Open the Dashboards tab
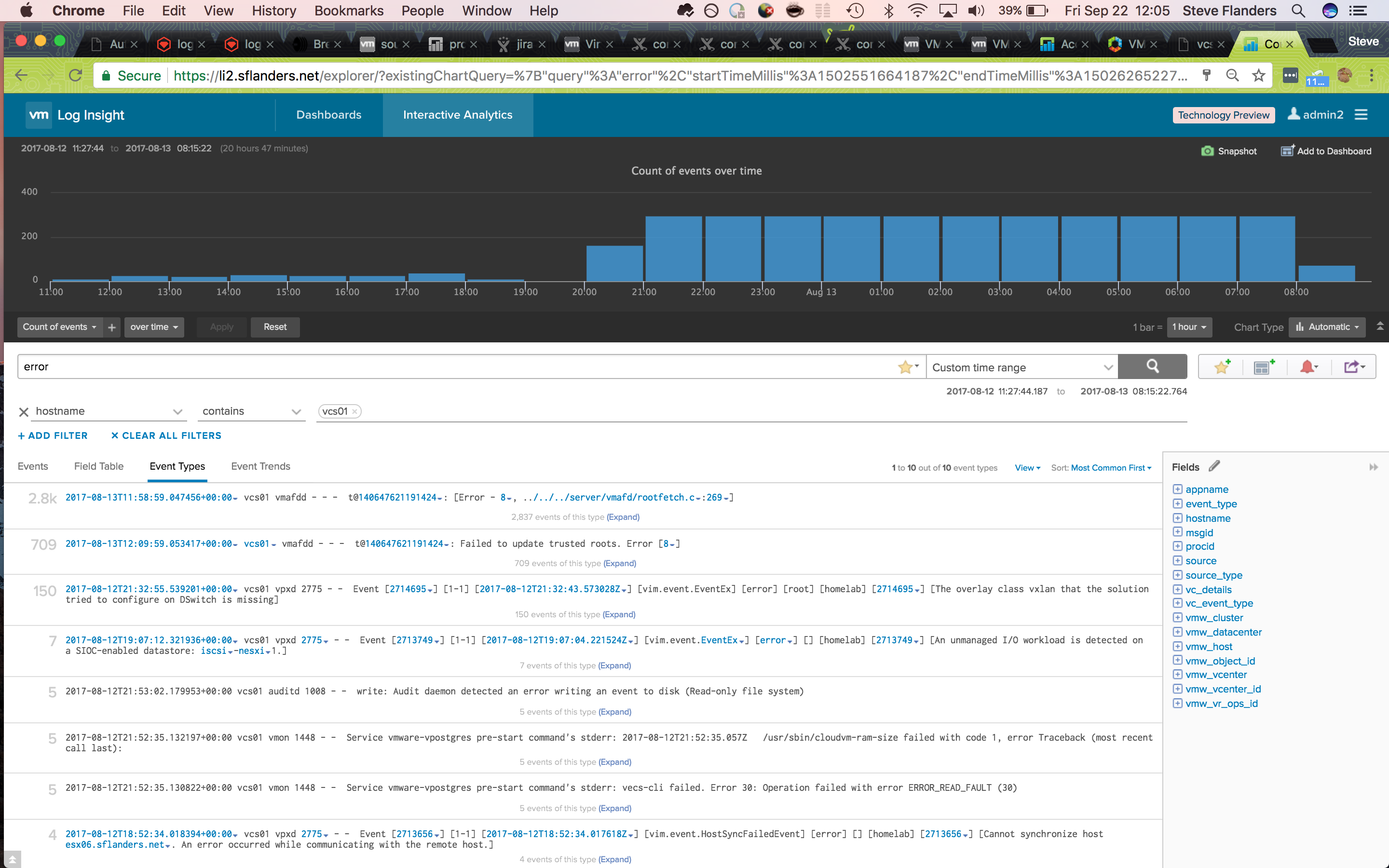 tap(329, 115)
